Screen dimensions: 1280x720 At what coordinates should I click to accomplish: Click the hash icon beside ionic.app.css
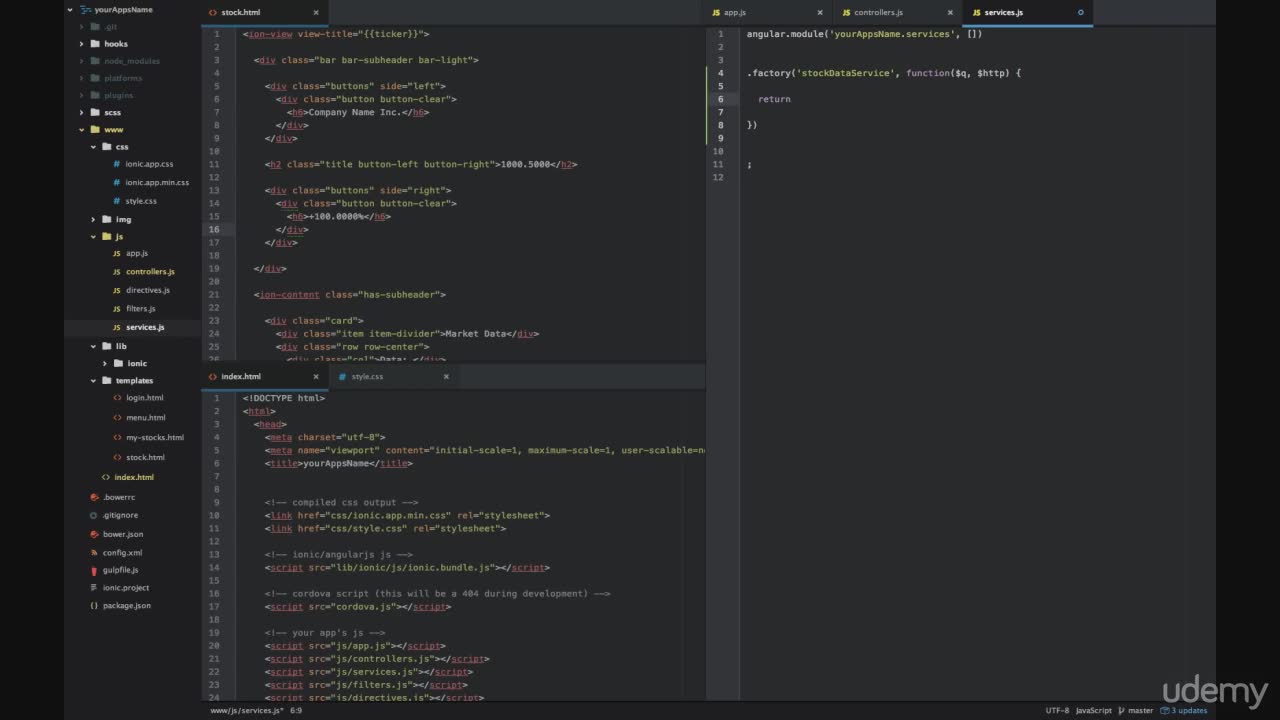pos(117,164)
